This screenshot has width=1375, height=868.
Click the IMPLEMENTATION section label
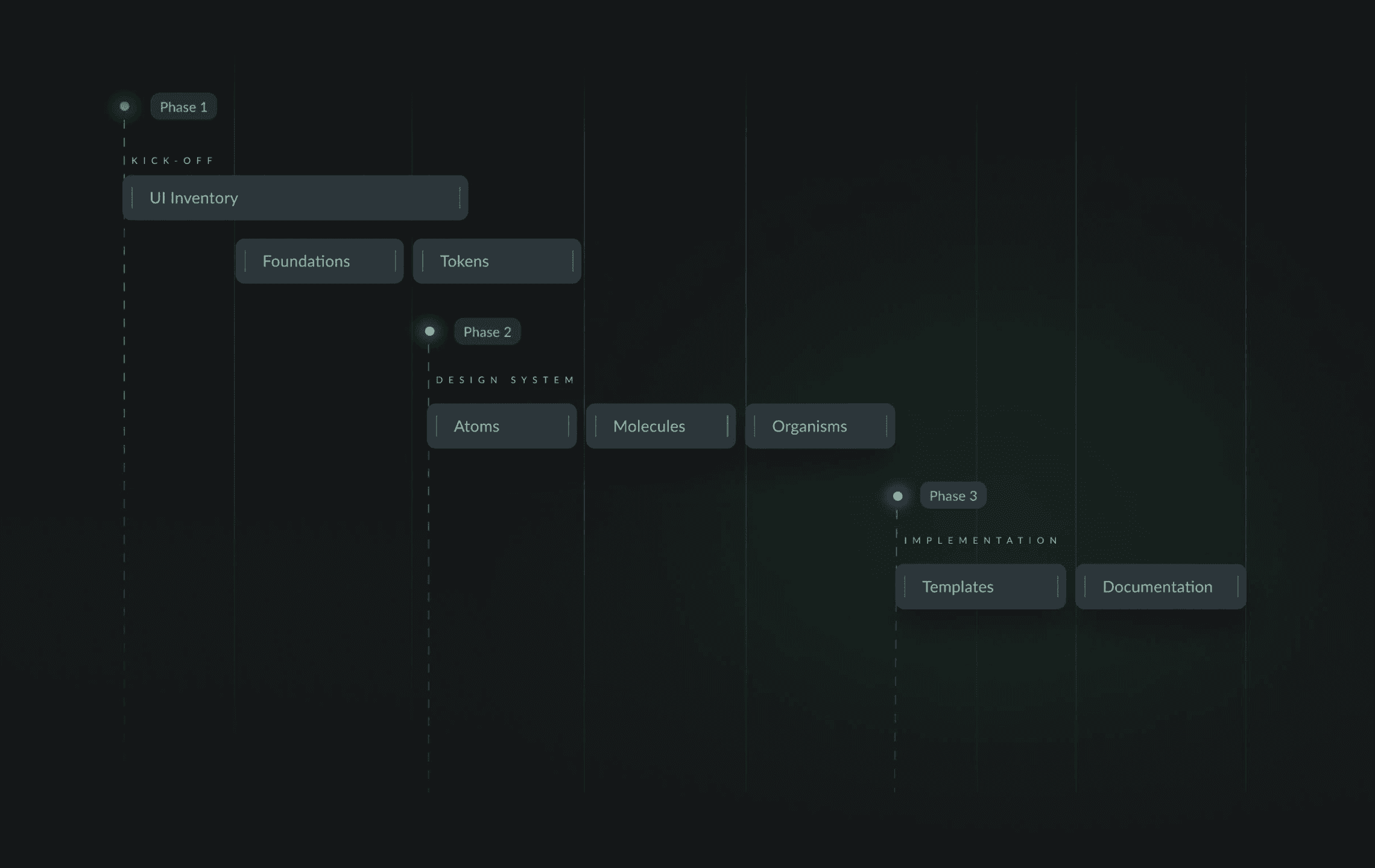[x=981, y=541]
